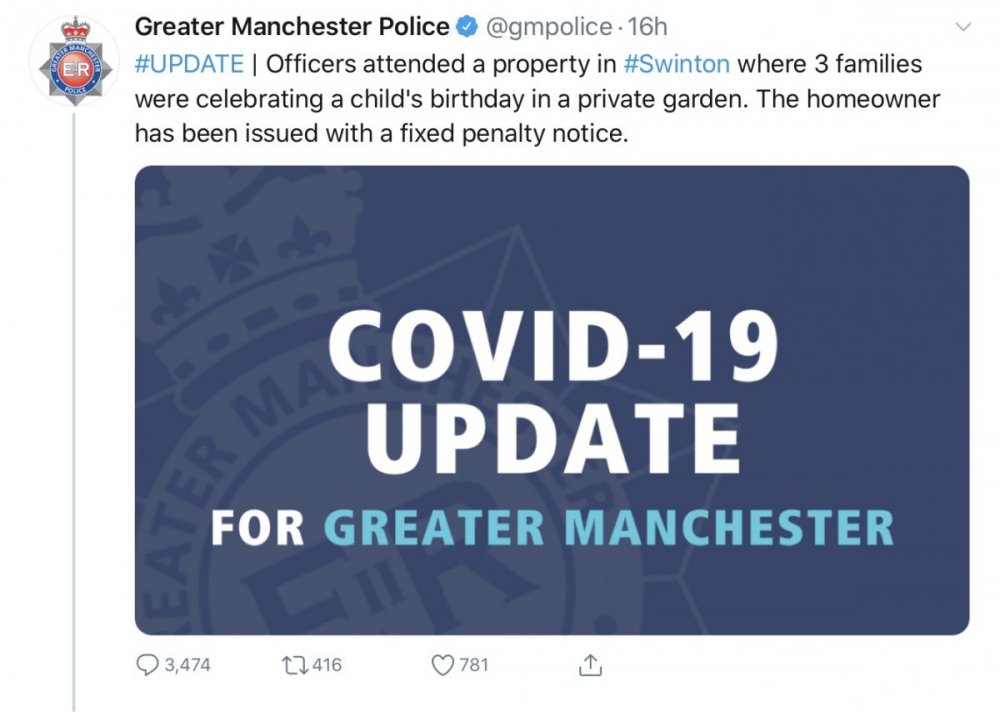Open the @gmpolice handle

click(548, 25)
